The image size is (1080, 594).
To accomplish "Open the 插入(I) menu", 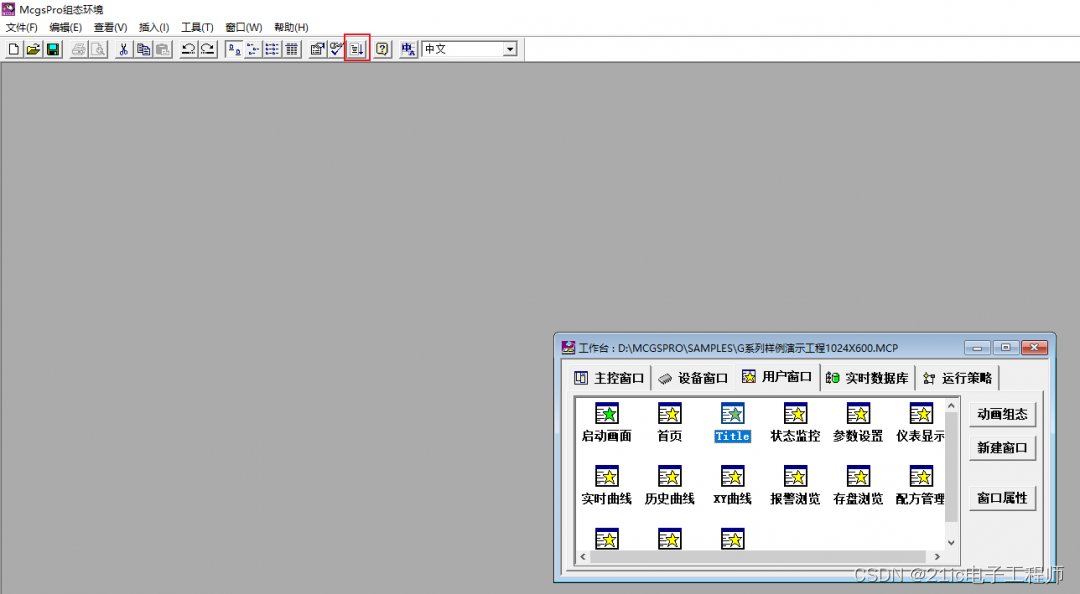I will 154,28.
